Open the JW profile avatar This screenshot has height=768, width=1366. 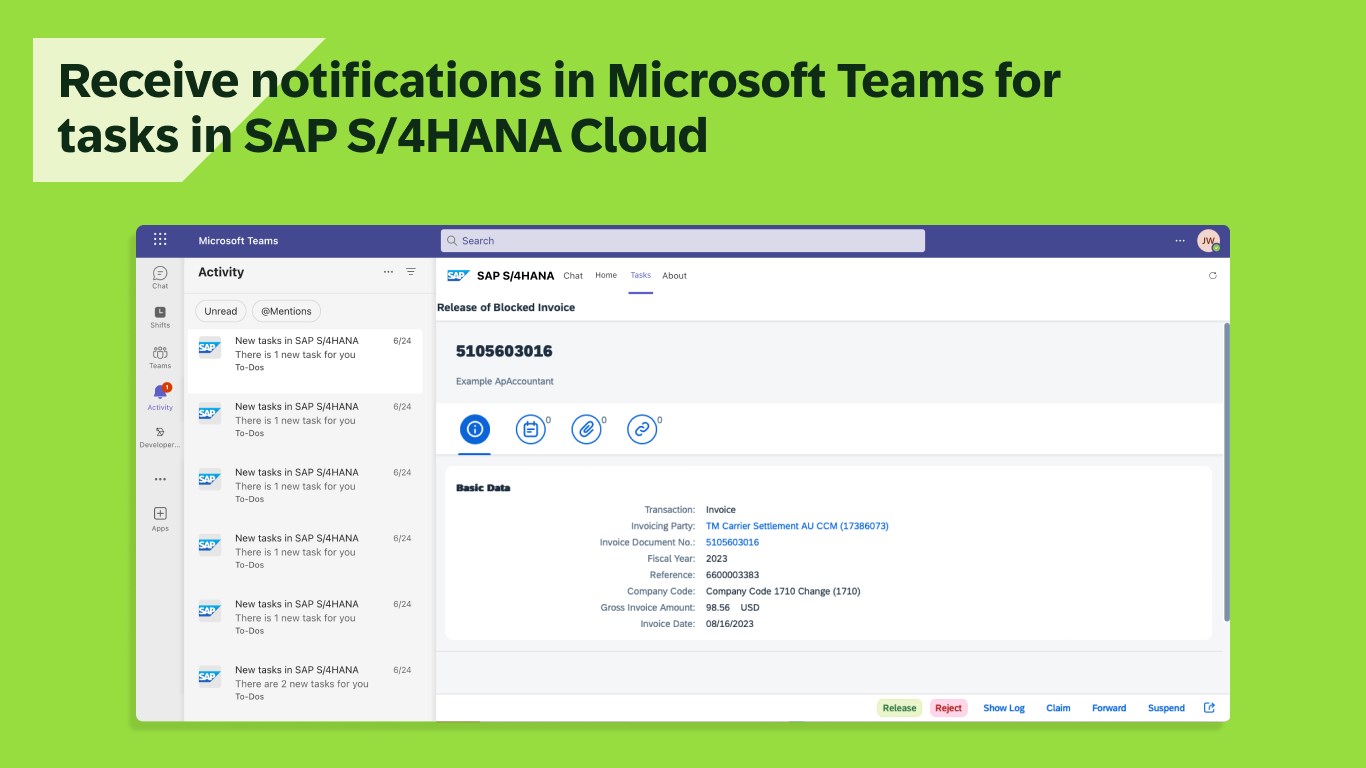point(1208,241)
